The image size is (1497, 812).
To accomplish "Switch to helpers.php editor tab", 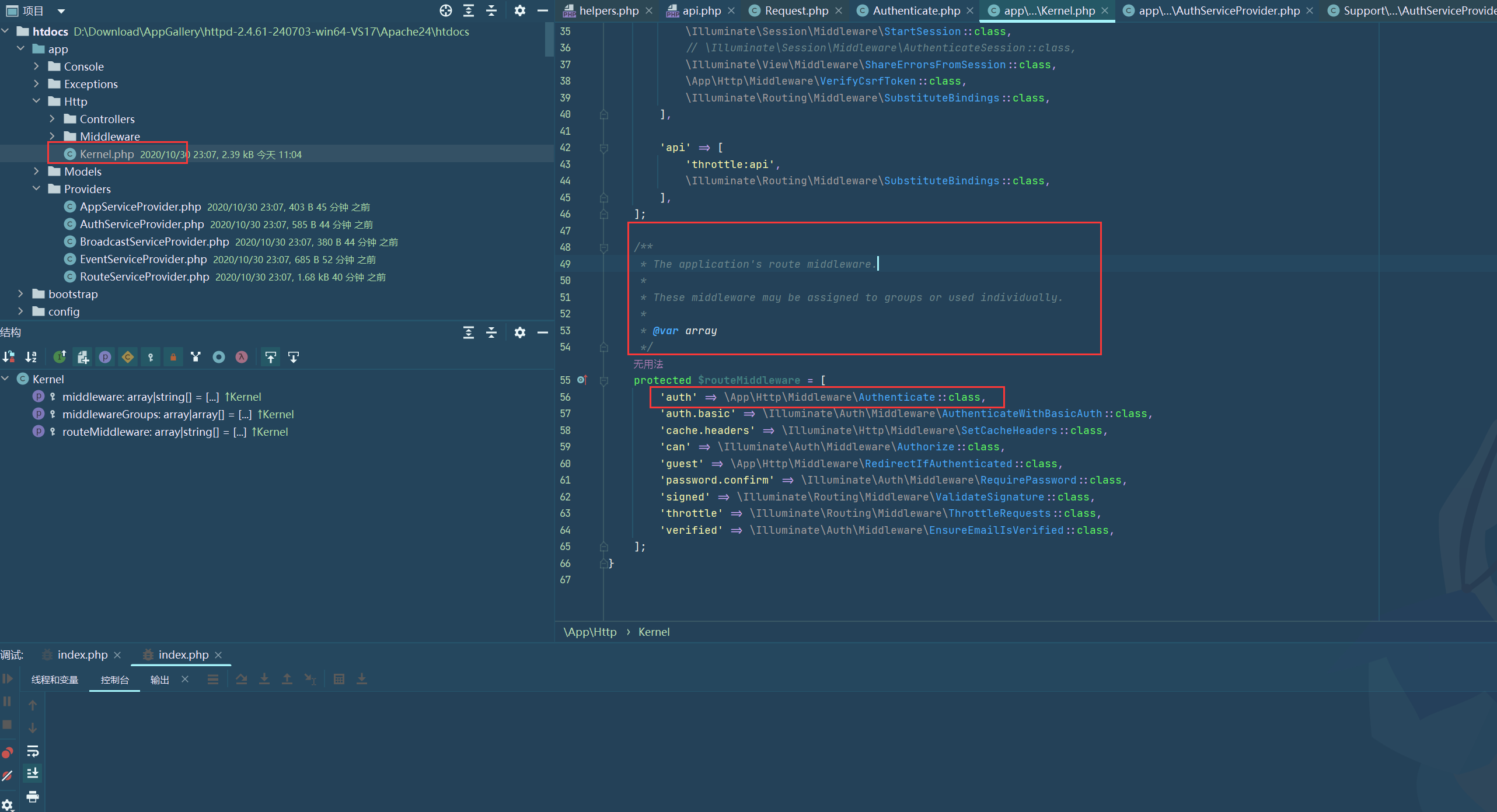I will tap(608, 10).
